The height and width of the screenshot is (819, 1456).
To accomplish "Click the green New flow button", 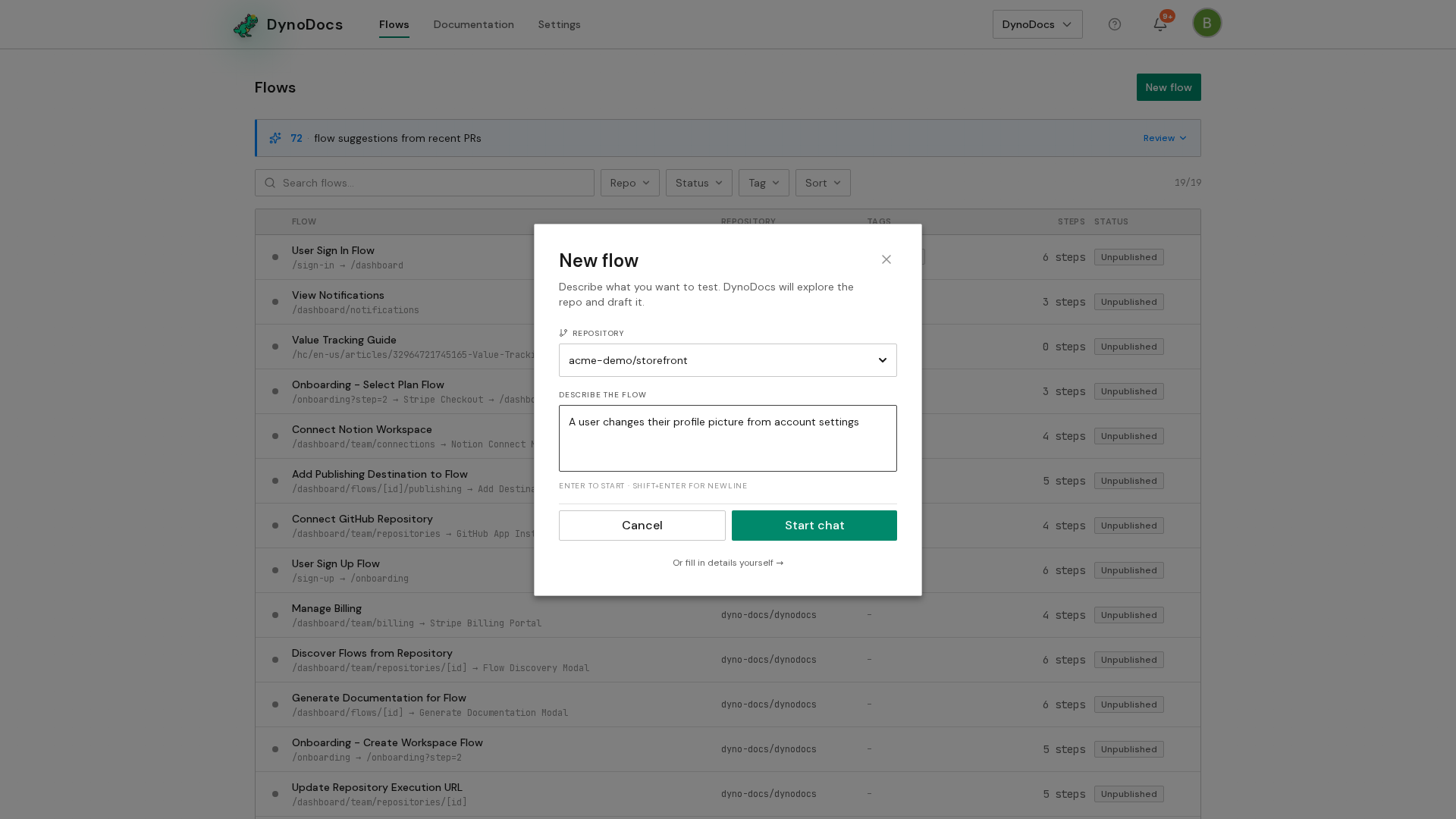I will [1168, 87].
